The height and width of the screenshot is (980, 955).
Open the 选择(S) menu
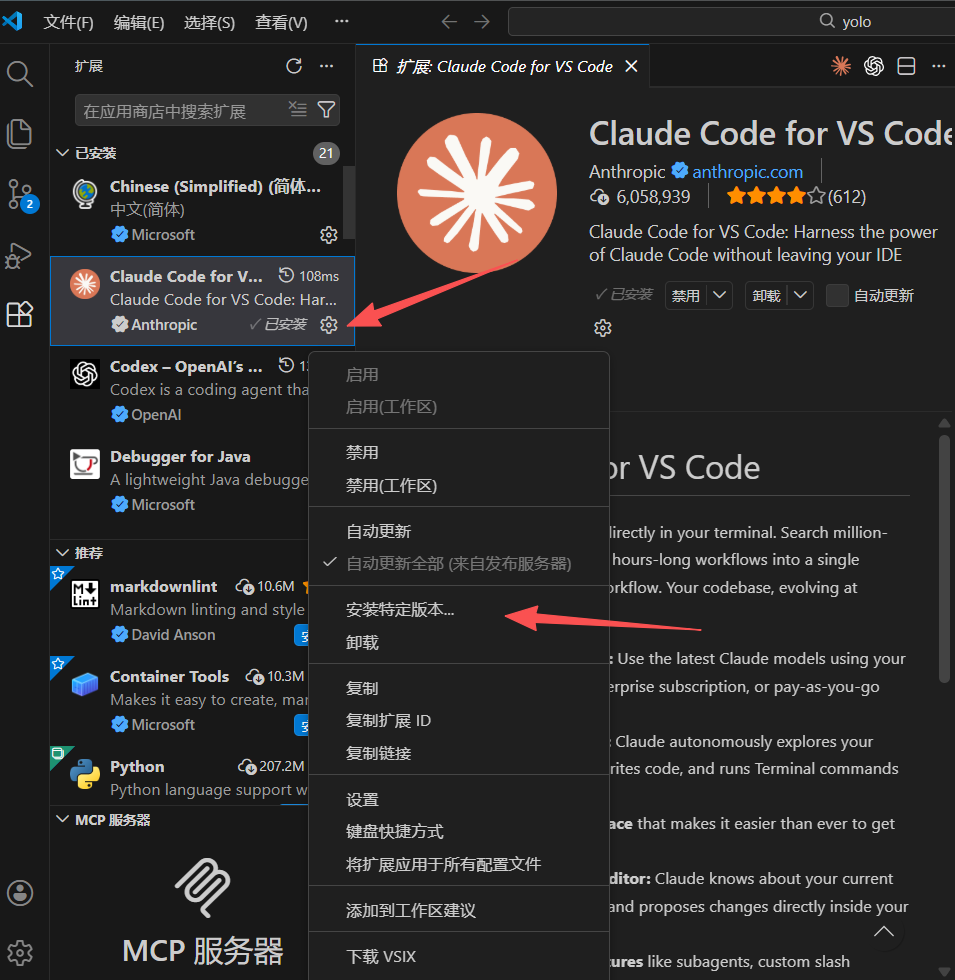[x=209, y=22]
